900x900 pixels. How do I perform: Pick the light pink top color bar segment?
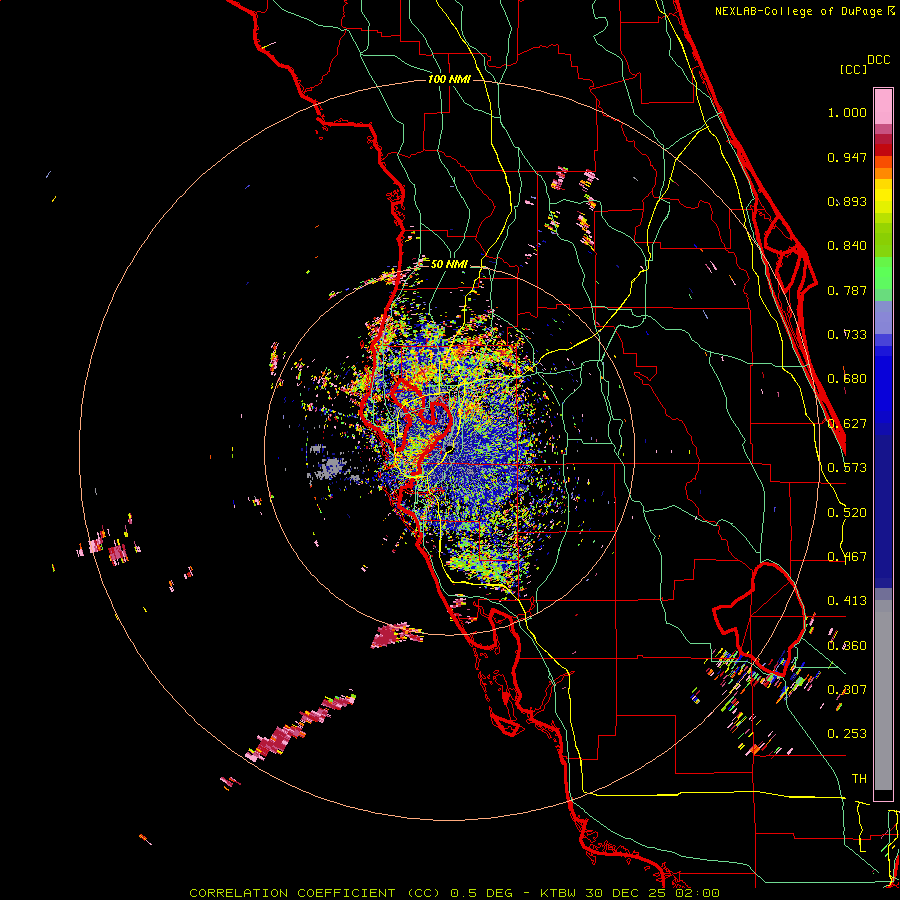pos(883,106)
